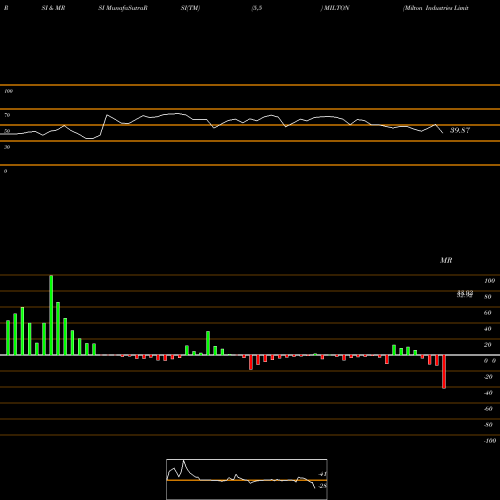The image size is (500, 500).
Task: Click the -60 label on the MR axis
Action: tap(488, 409)
